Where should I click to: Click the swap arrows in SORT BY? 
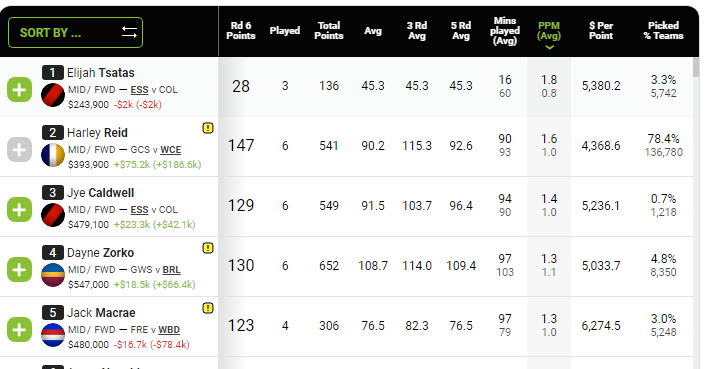tap(129, 32)
